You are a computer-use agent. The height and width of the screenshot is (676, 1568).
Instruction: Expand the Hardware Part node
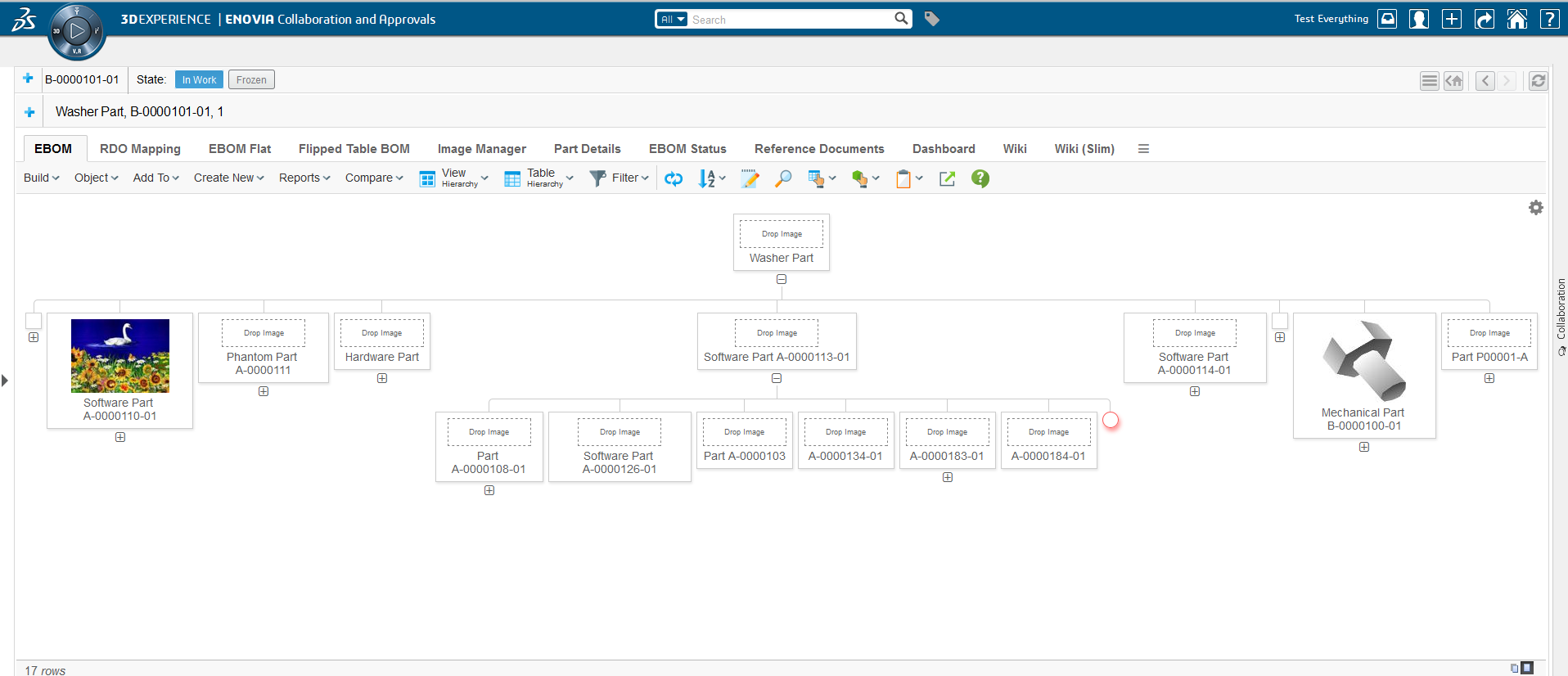pos(382,378)
